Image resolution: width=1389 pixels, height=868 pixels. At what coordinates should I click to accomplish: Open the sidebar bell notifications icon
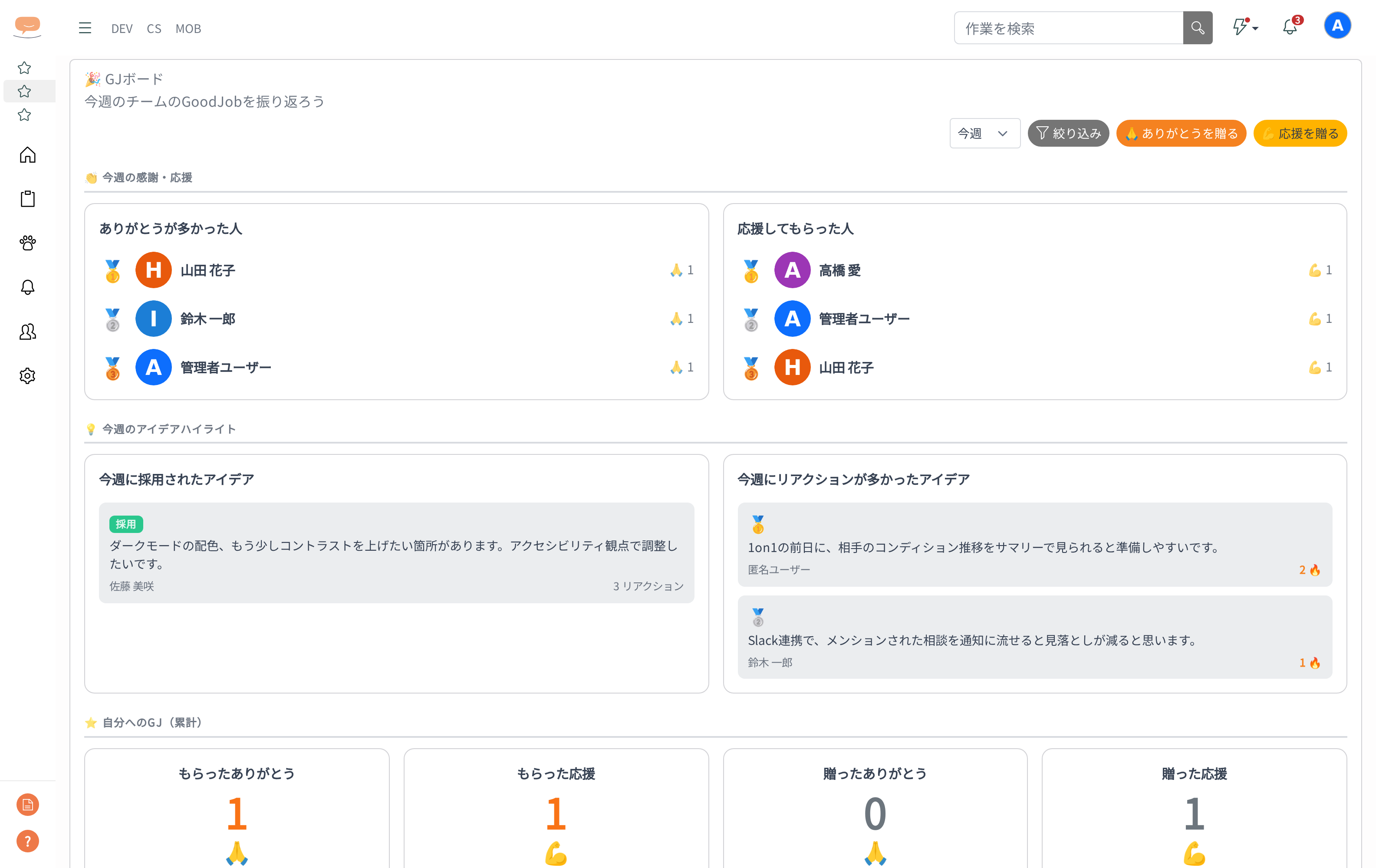27,288
